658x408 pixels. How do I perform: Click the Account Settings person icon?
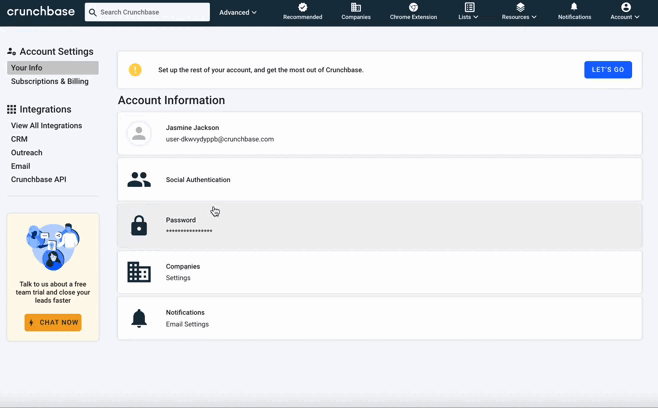pyautogui.click(x=11, y=52)
